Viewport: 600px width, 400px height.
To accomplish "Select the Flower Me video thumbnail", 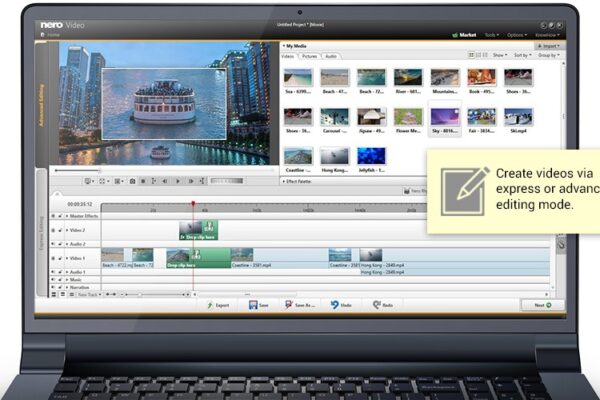I will tap(408, 117).
